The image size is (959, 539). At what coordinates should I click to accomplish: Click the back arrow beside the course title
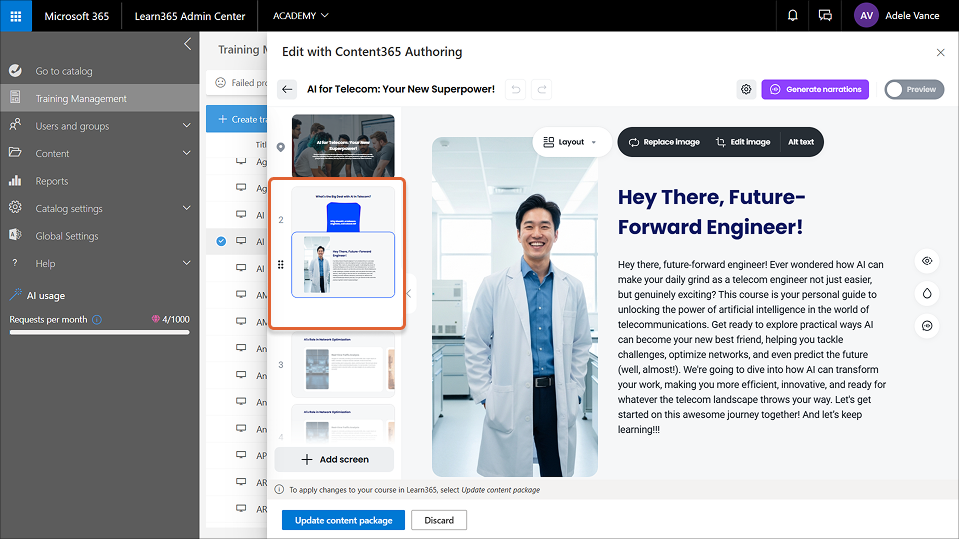[x=288, y=89]
